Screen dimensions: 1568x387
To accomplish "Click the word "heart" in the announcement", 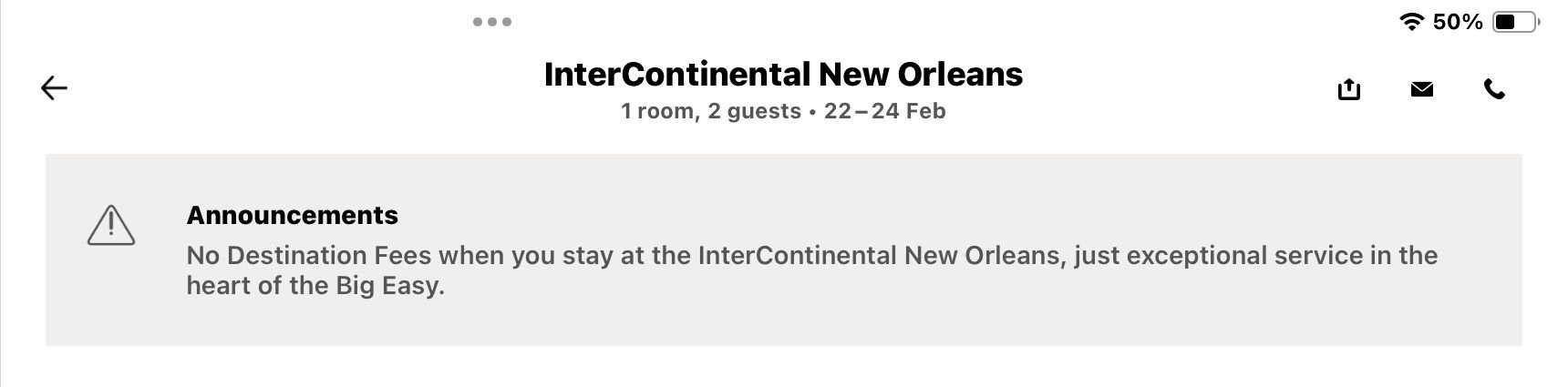I will coord(219,286).
